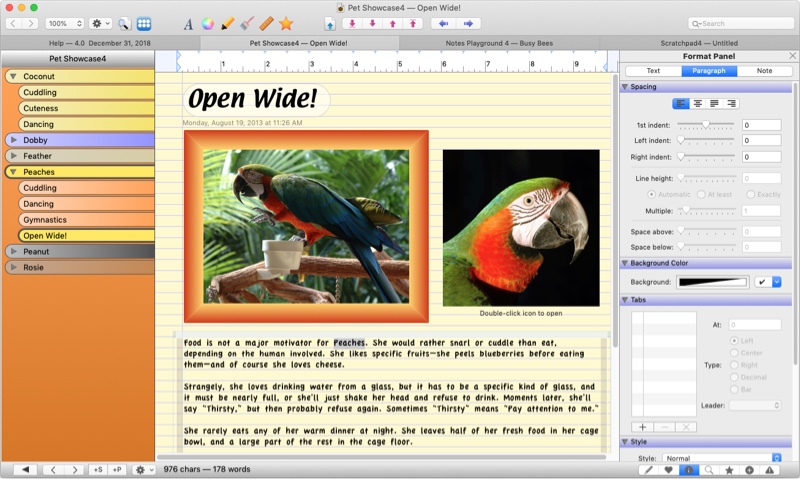
Task: Collapse the Background Color section
Action: pyautogui.click(x=624, y=263)
